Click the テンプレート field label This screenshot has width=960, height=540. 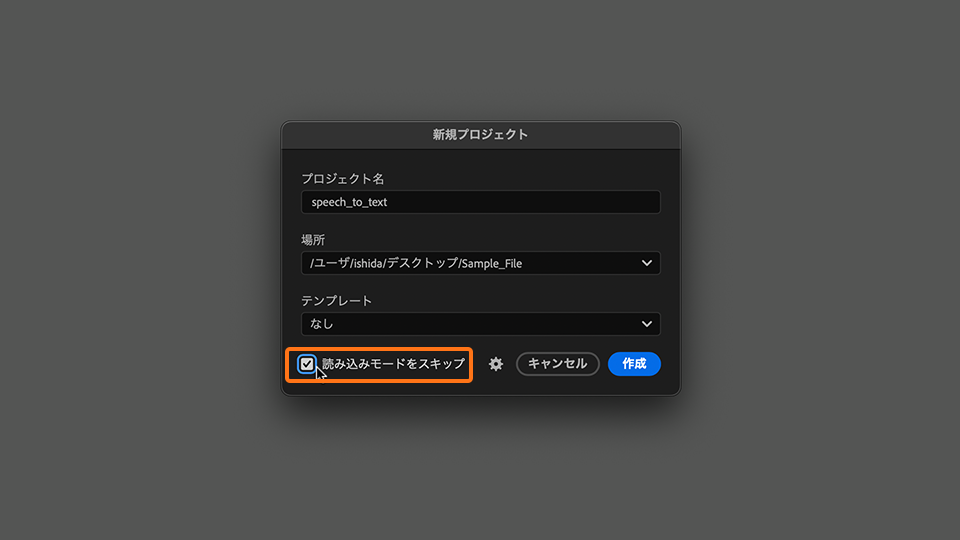(x=336, y=301)
